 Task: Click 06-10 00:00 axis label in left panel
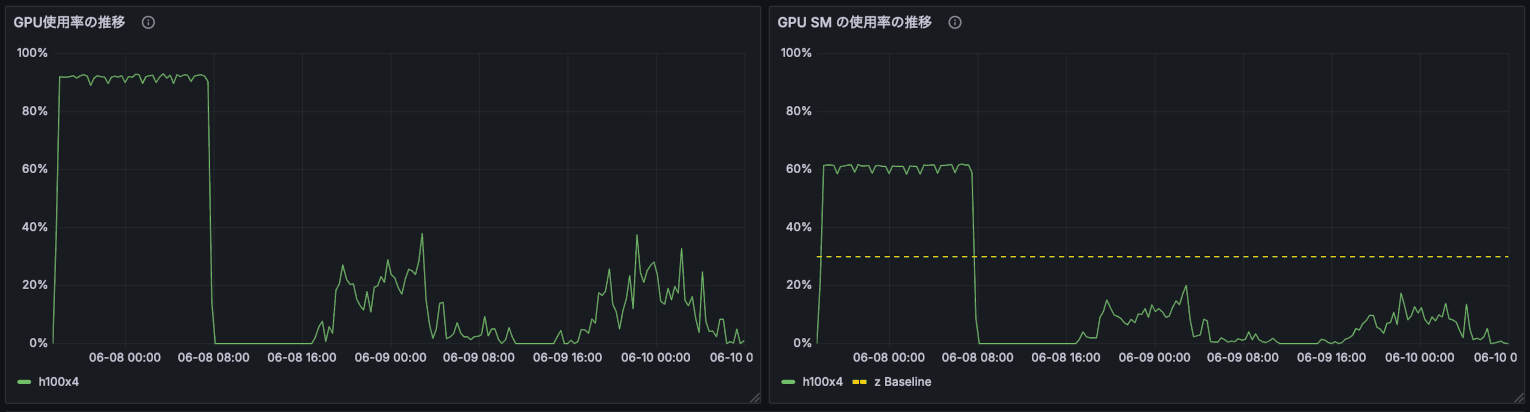(655, 357)
